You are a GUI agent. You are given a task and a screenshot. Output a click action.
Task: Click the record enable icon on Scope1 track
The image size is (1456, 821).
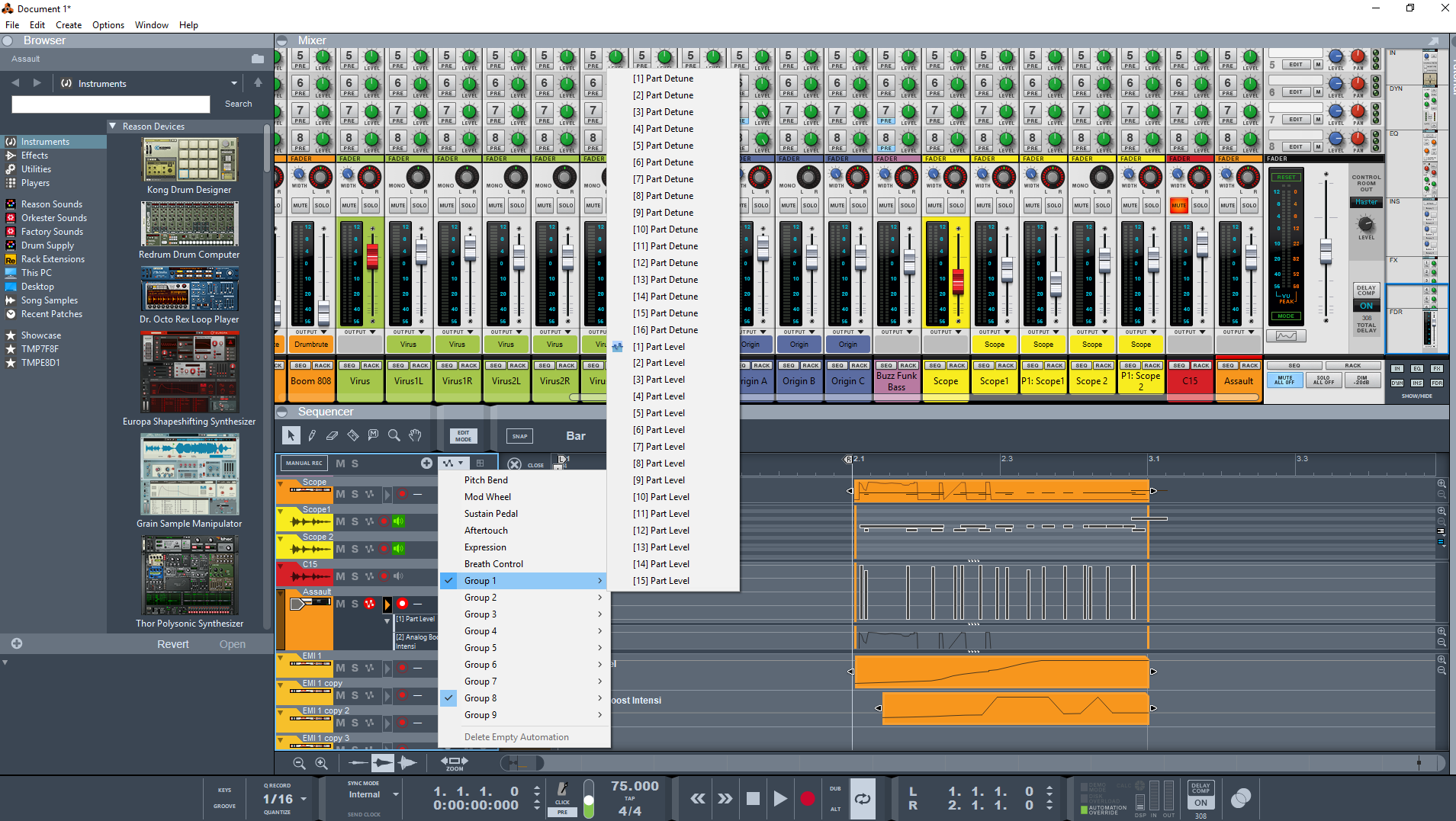pos(384,521)
